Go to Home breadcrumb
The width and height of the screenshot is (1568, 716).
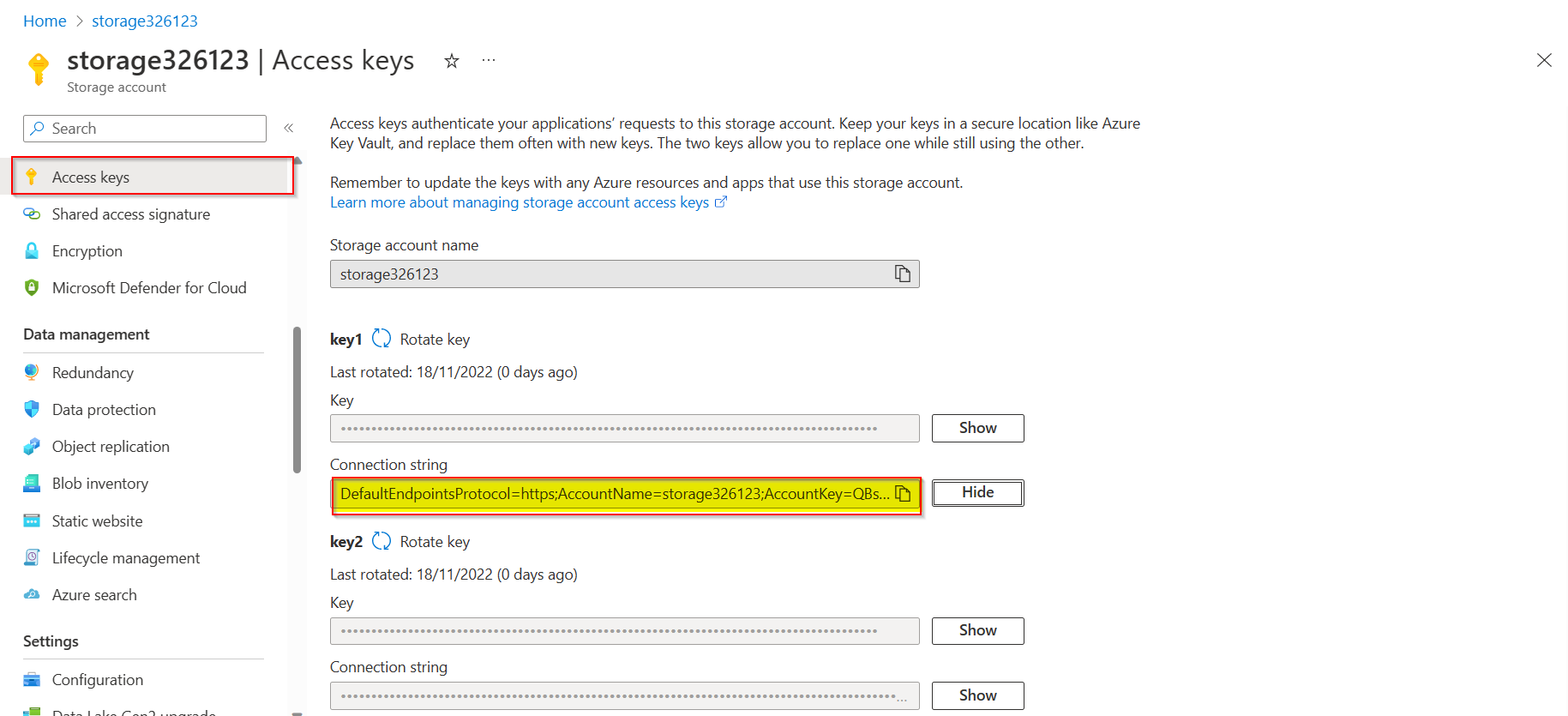(x=45, y=21)
